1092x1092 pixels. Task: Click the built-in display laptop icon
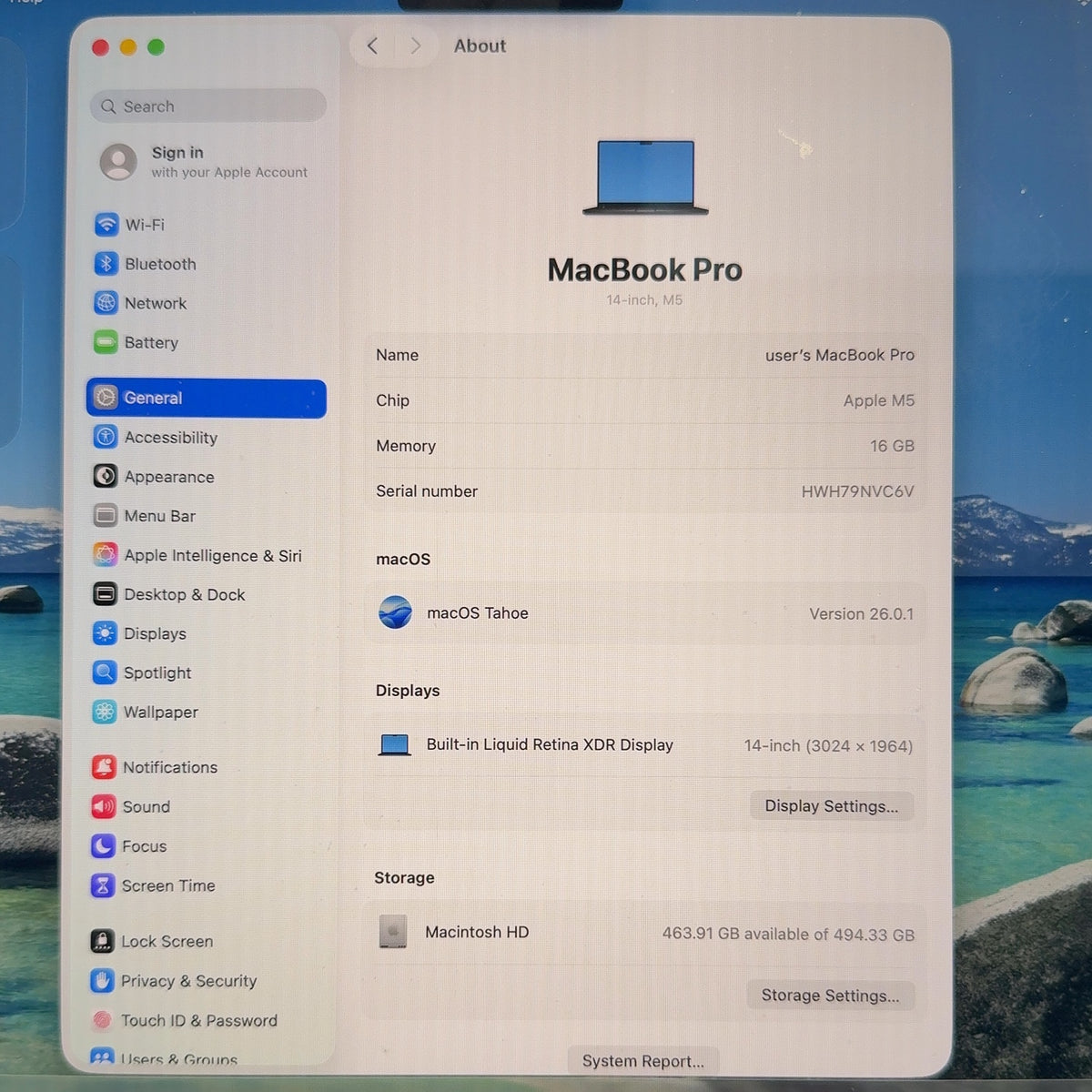(394, 745)
